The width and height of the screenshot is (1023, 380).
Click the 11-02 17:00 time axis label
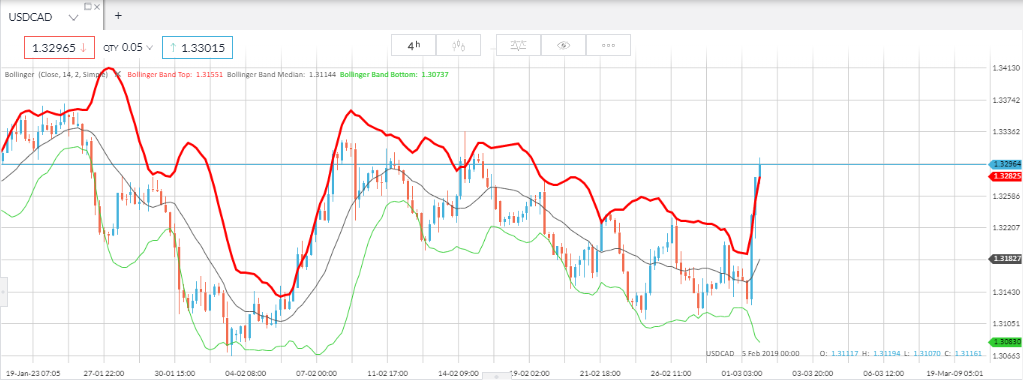(x=388, y=373)
